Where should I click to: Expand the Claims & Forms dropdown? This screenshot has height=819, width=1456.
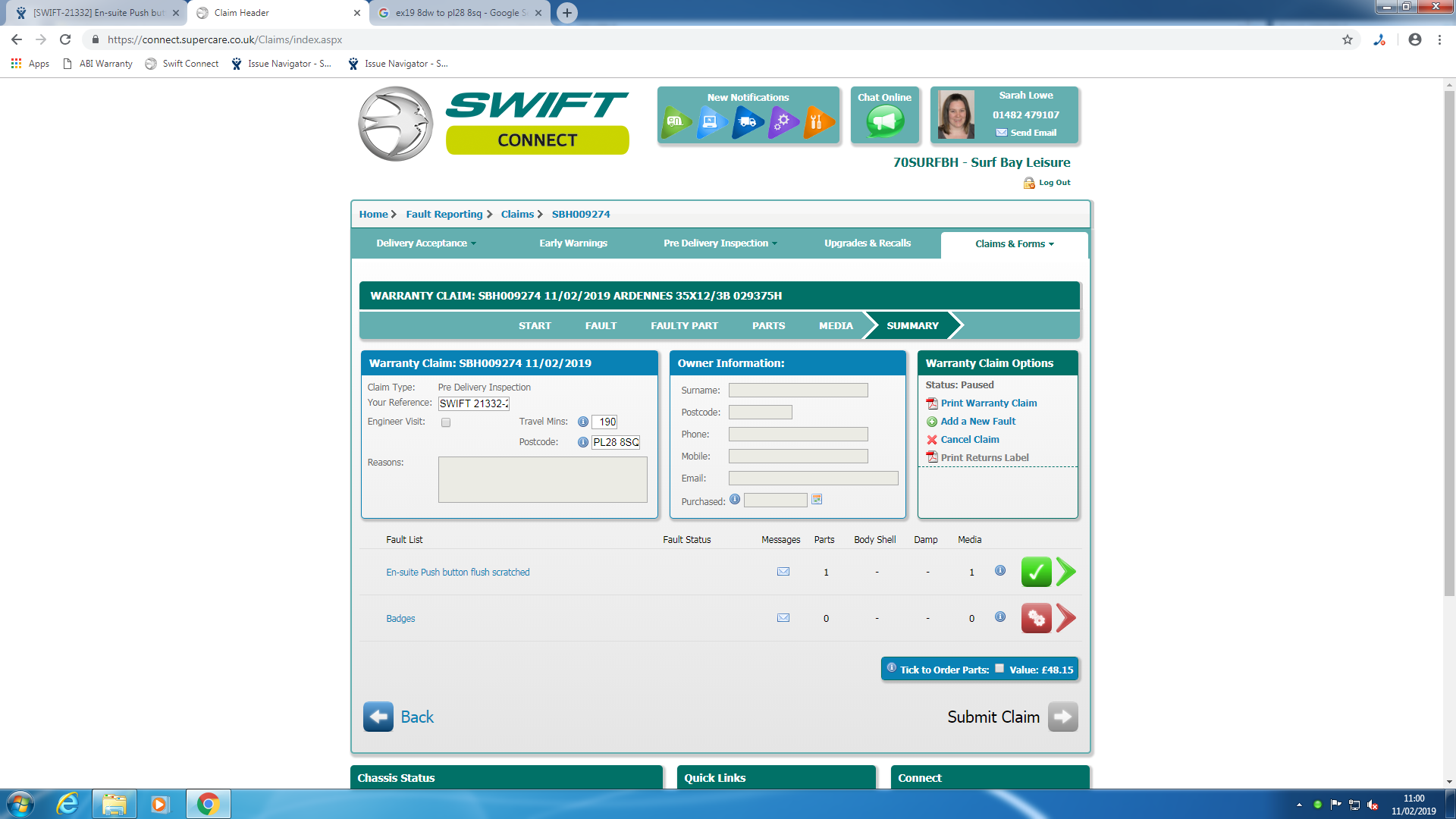click(x=1014, y=244)
